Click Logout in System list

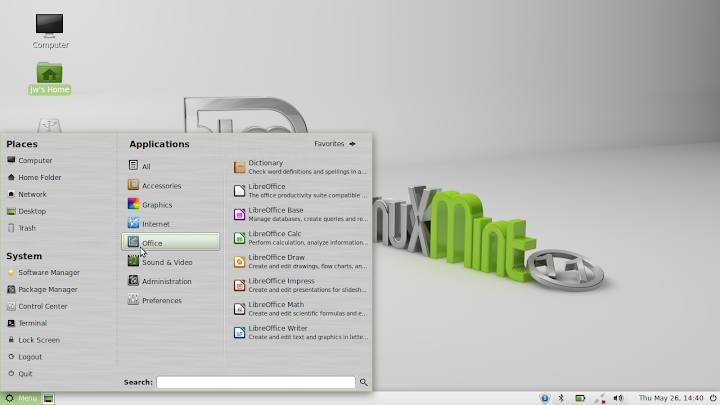[x=24, y=357]
